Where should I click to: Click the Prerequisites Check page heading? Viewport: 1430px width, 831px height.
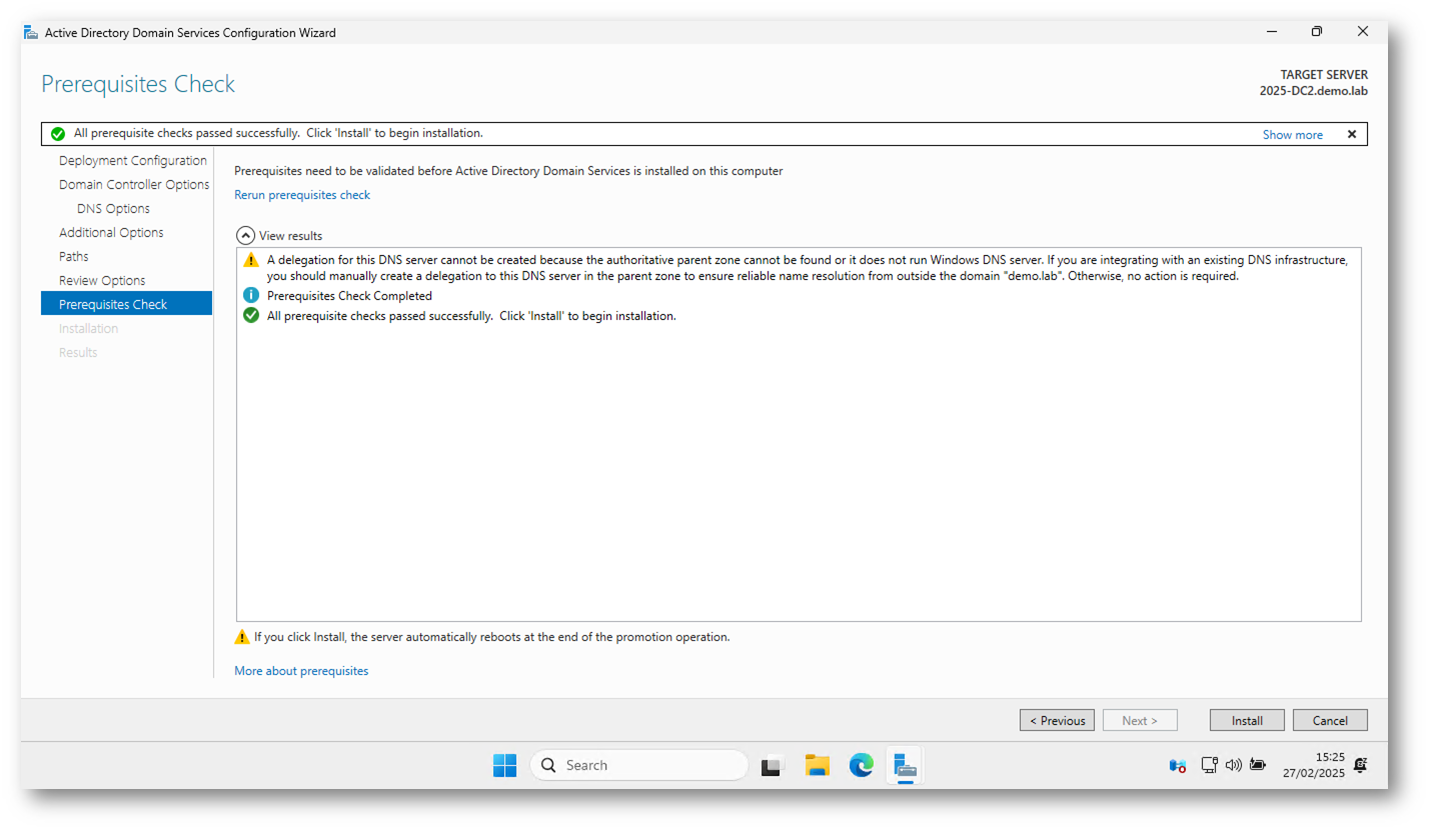(138, 84)
